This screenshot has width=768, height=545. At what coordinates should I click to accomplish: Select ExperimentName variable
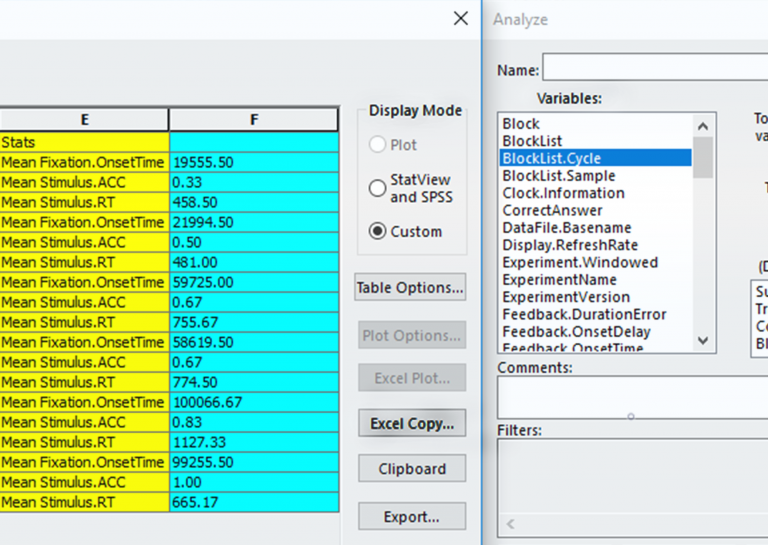click(x=596, y=280)
